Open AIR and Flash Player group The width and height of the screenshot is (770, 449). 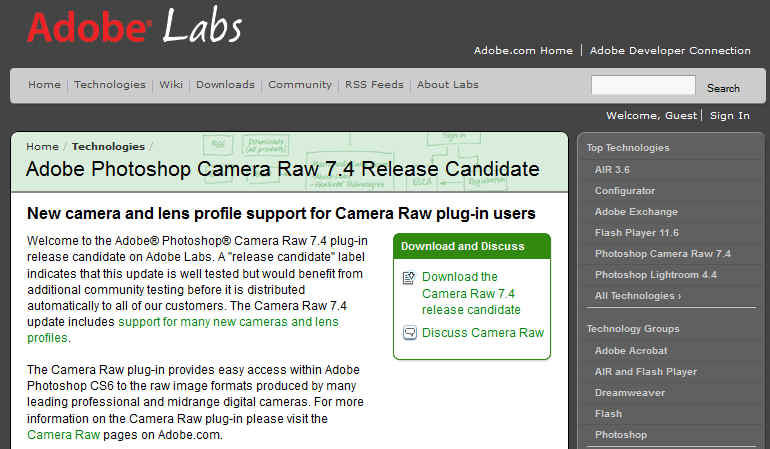(646, 372)
